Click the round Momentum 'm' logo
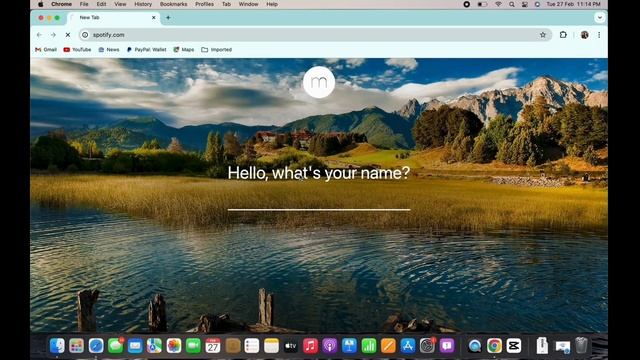640x360 pixels. [x=319, y=82]
